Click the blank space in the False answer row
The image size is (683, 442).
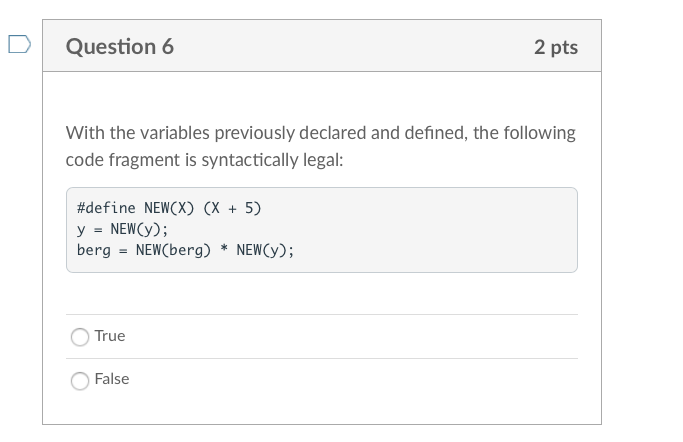tap(348, 380)
